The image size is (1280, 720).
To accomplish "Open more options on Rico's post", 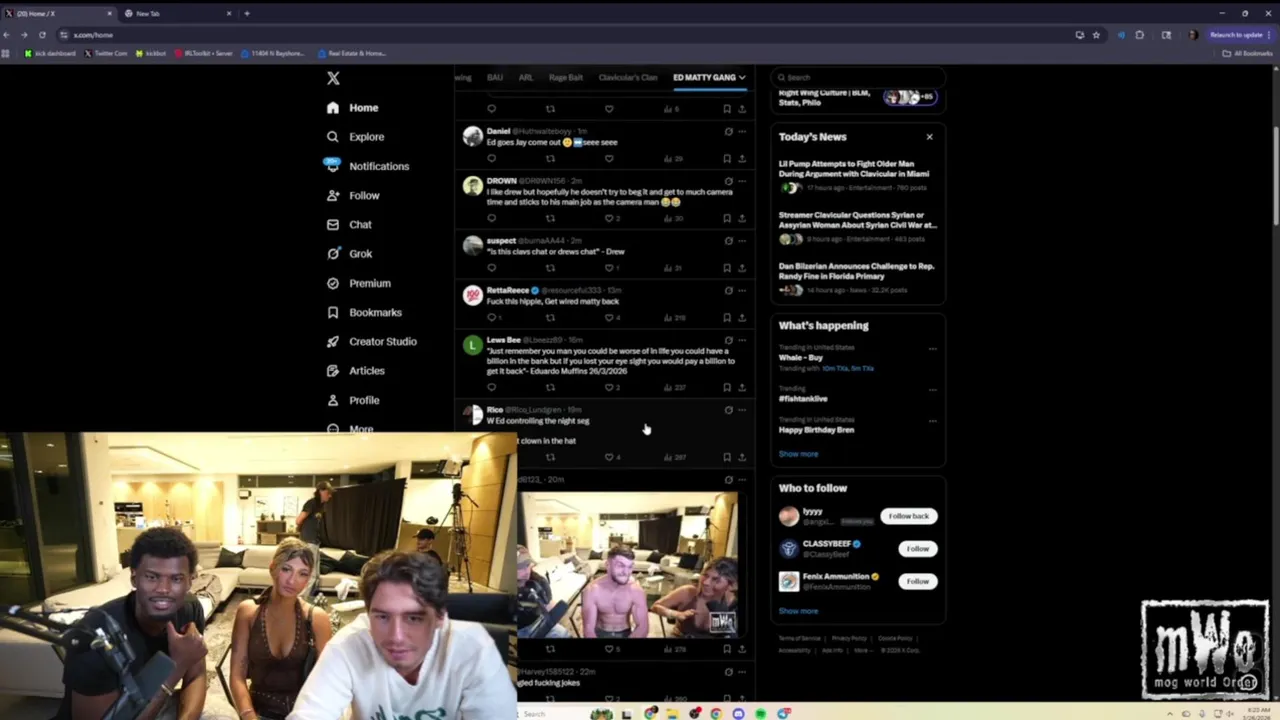I will tap(741, 410).
